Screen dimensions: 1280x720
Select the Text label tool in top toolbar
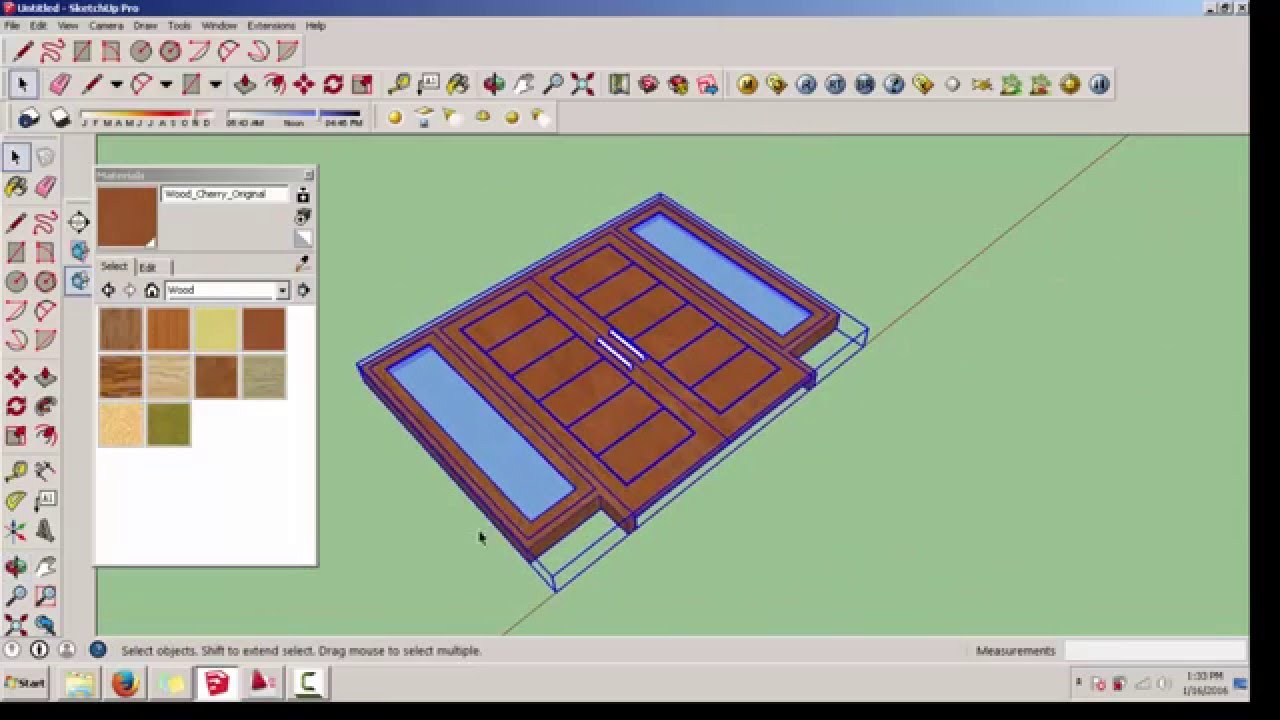429,85
